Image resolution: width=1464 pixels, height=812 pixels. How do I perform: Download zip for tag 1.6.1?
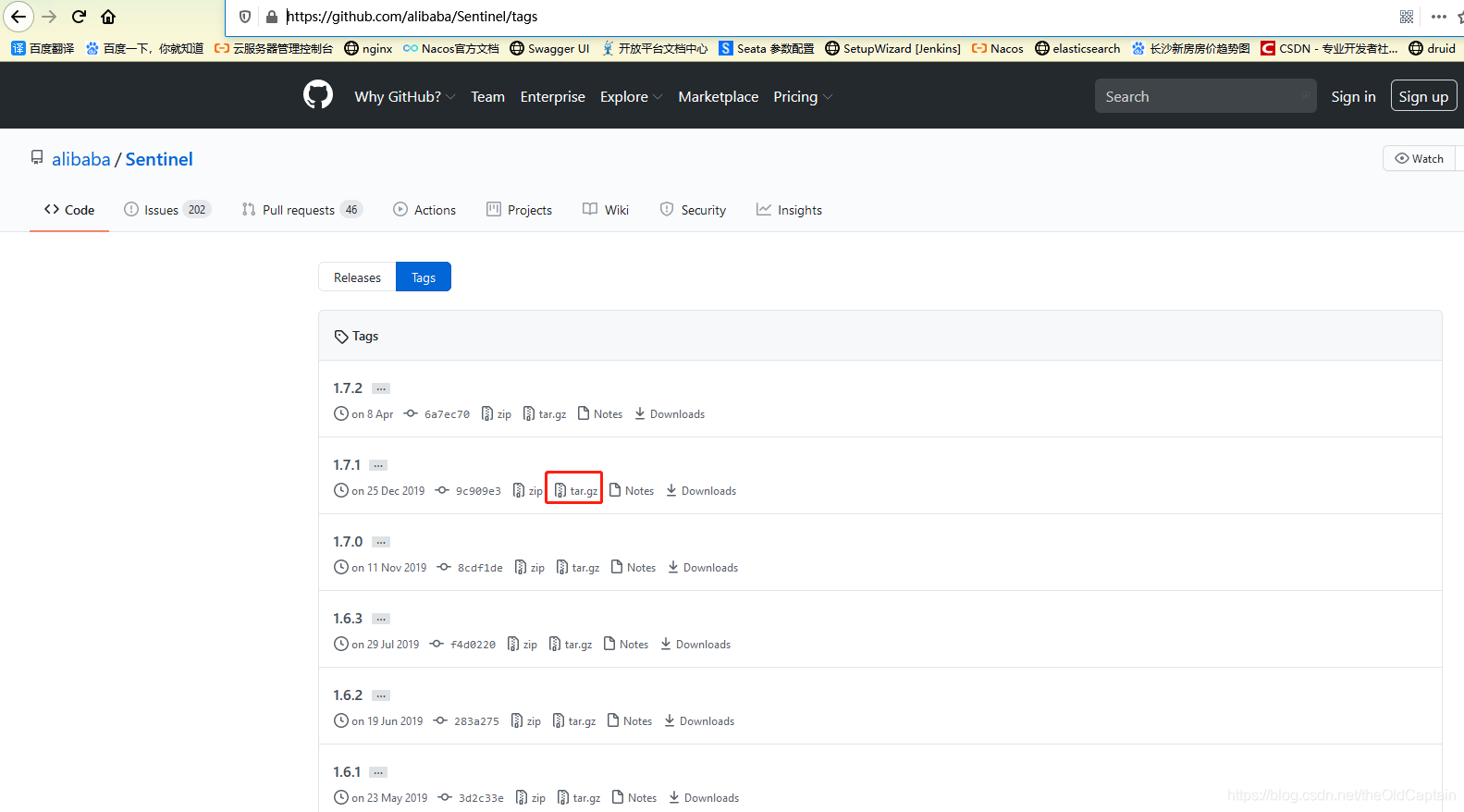pyautogui.click(x=531, y=798)
